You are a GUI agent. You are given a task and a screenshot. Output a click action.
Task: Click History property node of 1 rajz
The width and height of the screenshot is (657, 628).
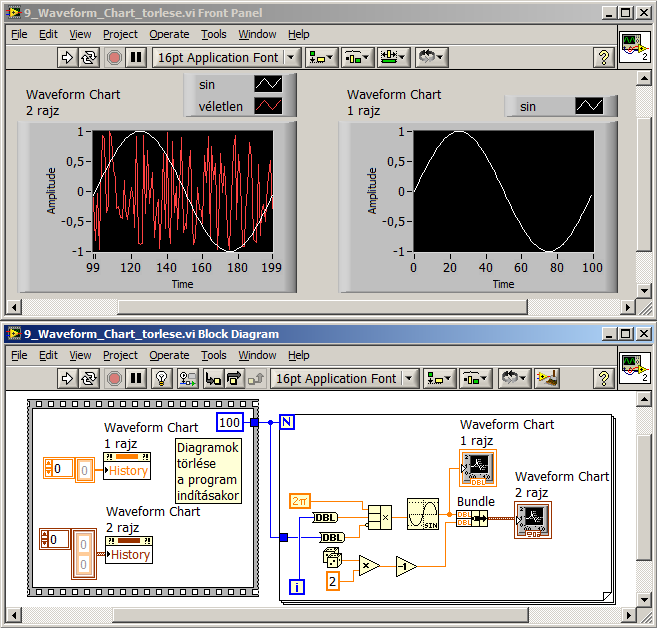127,466
